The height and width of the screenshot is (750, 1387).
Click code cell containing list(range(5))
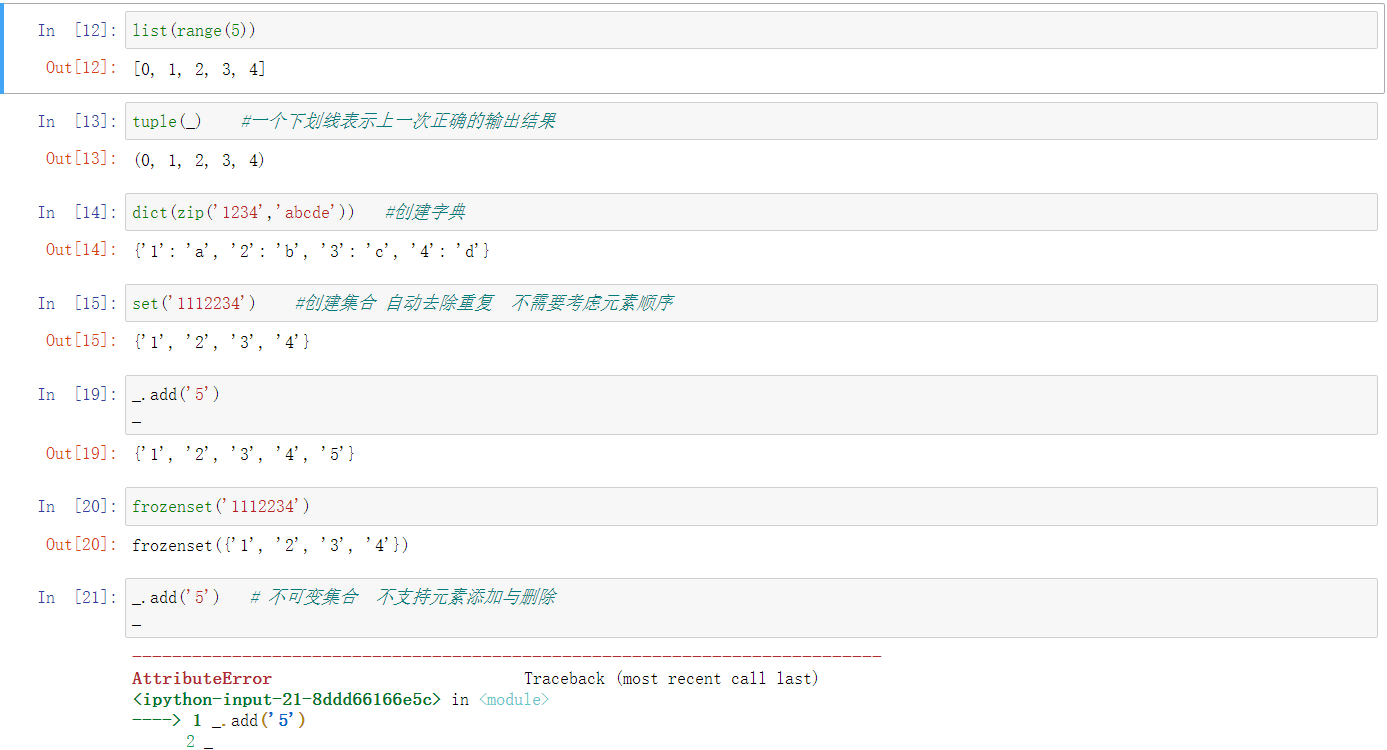click(751, 30)
